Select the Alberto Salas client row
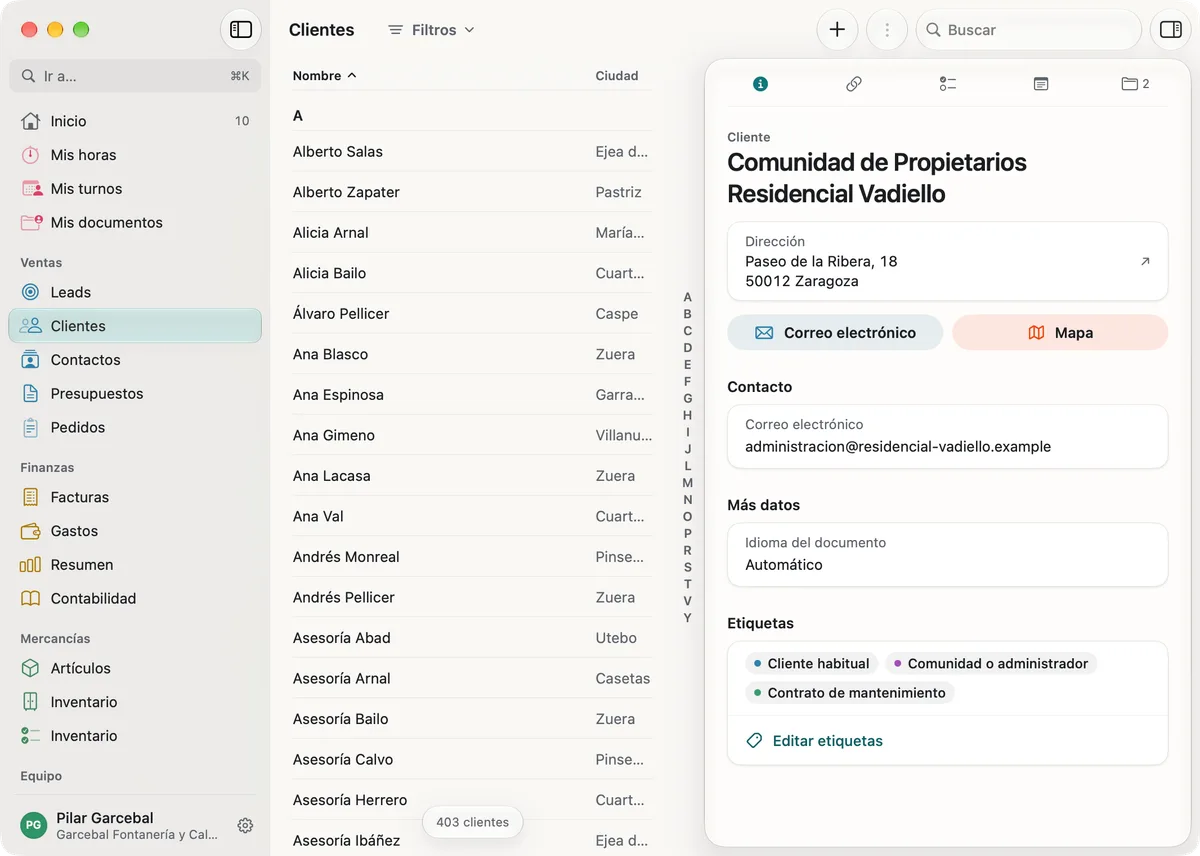Image resolution: width=1200 pixels, height=856 pixels. [x=472, y=152]
